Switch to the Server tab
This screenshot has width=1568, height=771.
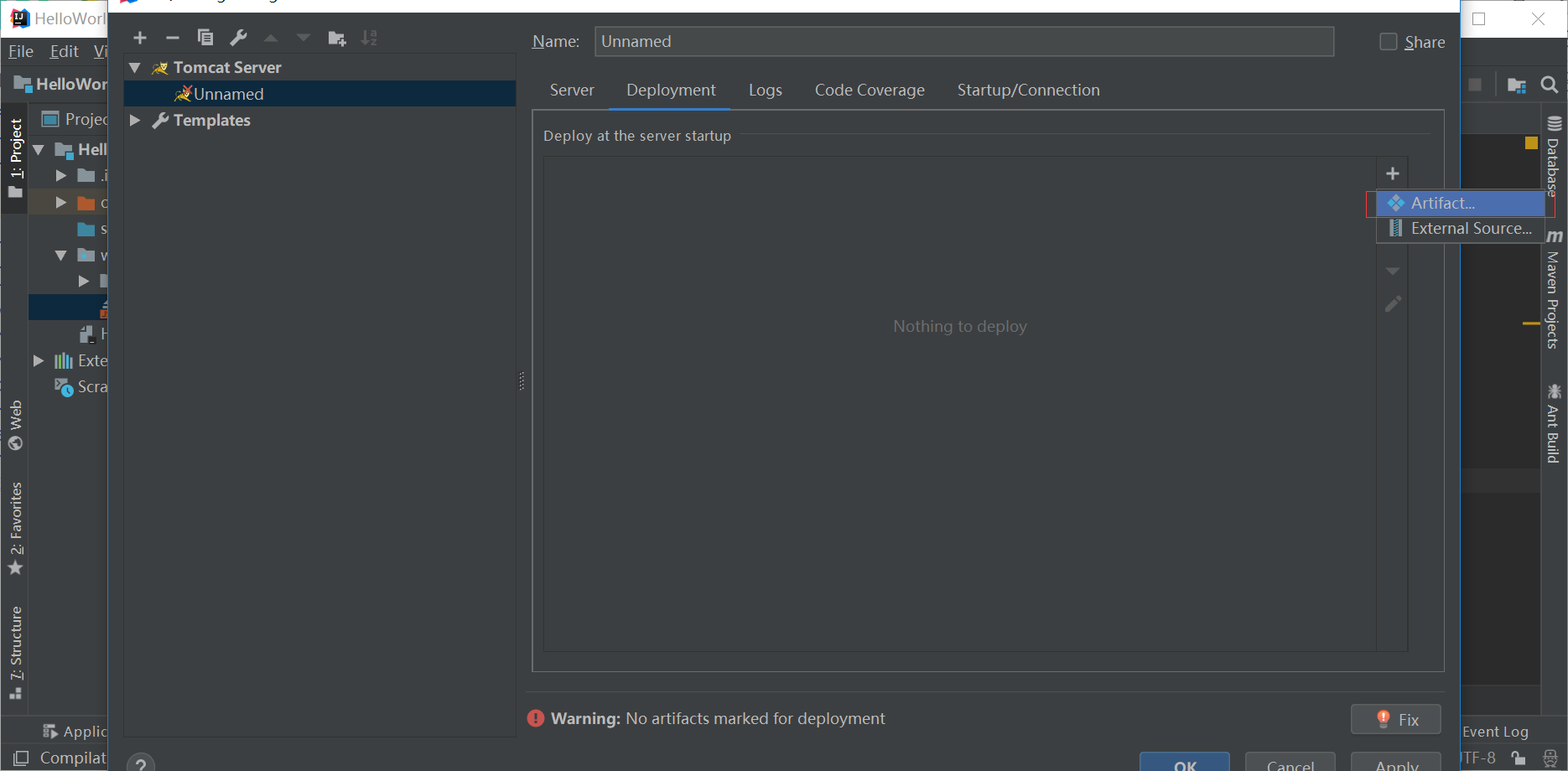coord(572,90)
